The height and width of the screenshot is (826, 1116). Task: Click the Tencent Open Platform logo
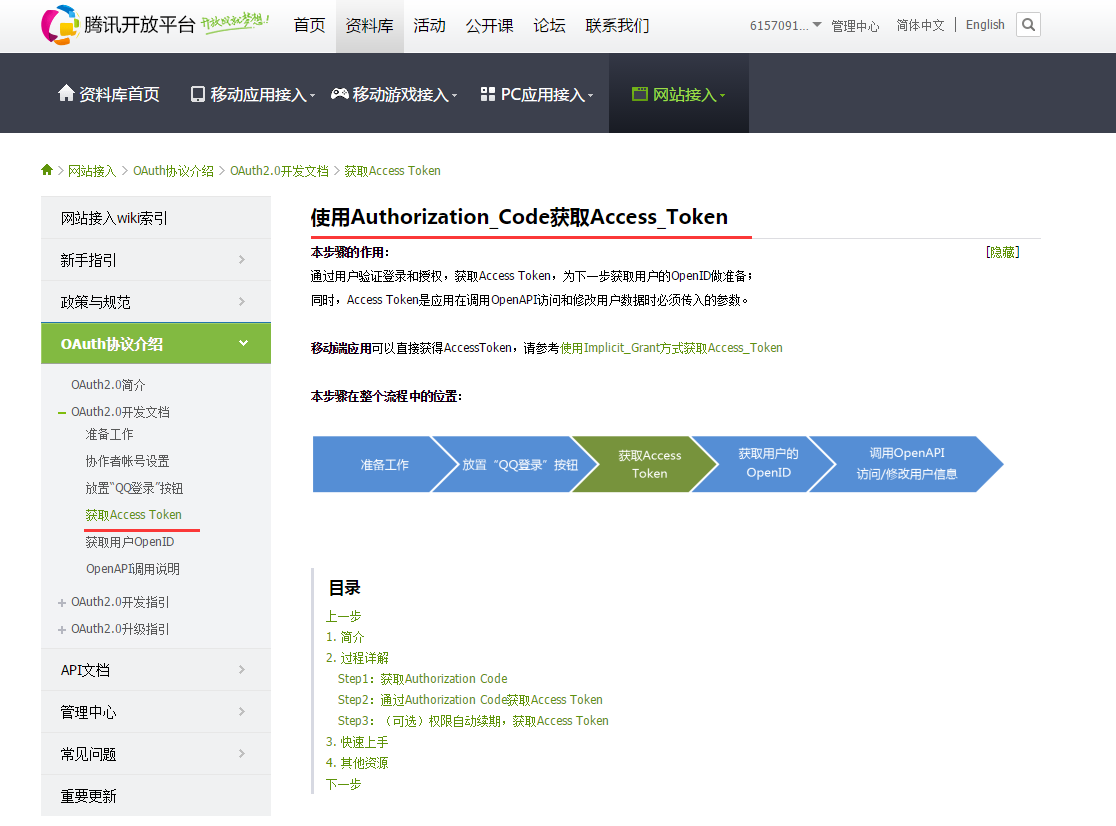(x=155, y=25)
